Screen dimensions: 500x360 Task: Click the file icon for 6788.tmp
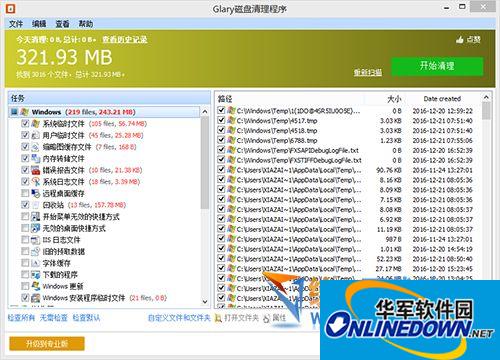click(x=231, y=140)
